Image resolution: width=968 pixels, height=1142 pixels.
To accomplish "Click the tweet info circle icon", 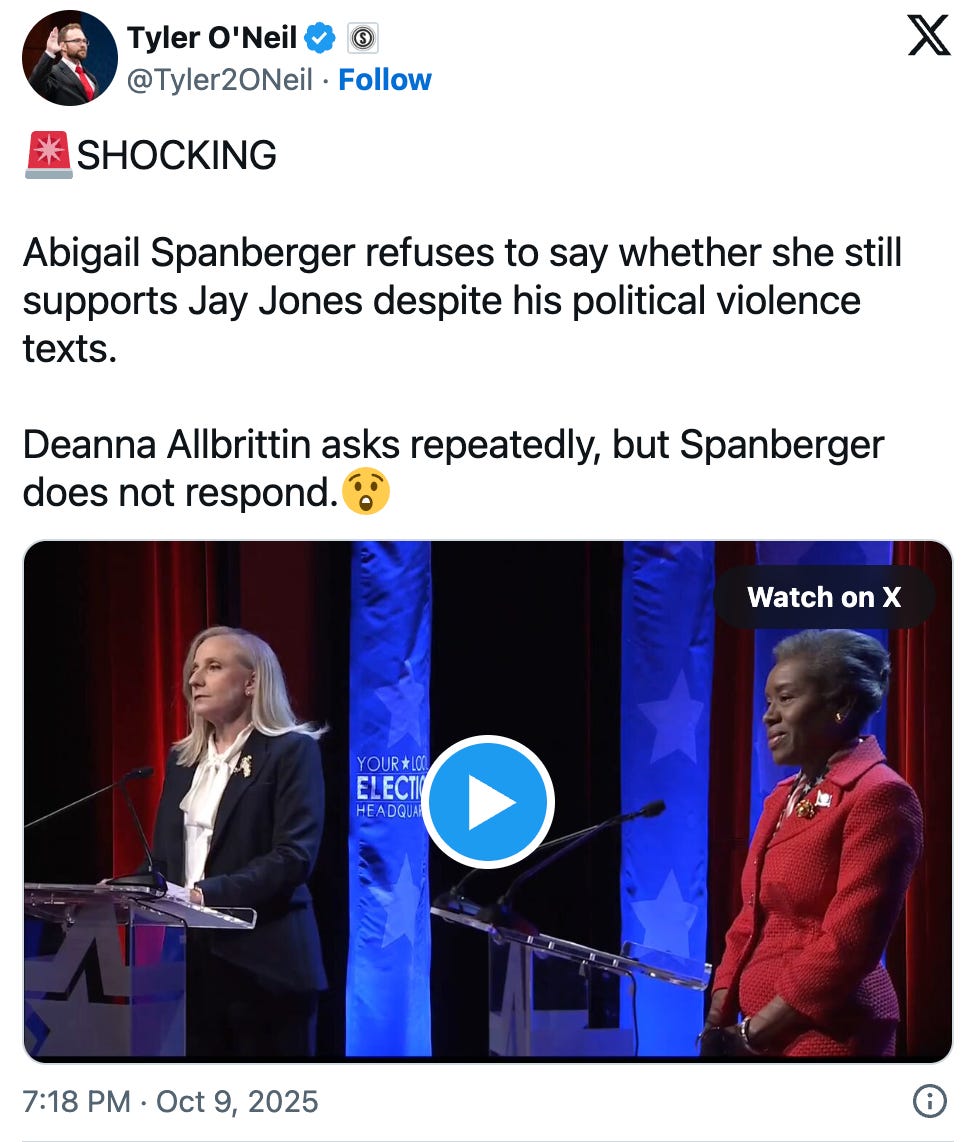I will 929,1100.
